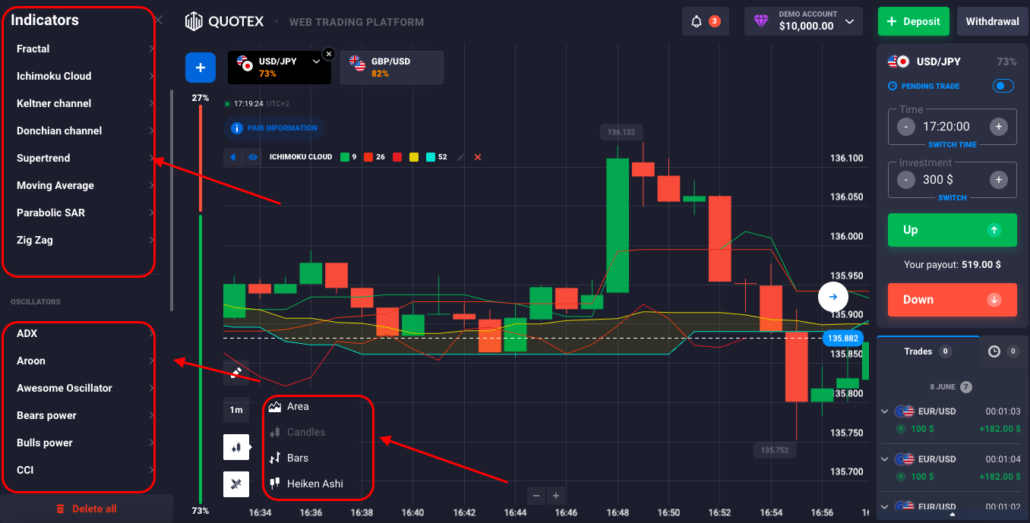Click the investment amount field

952,179
